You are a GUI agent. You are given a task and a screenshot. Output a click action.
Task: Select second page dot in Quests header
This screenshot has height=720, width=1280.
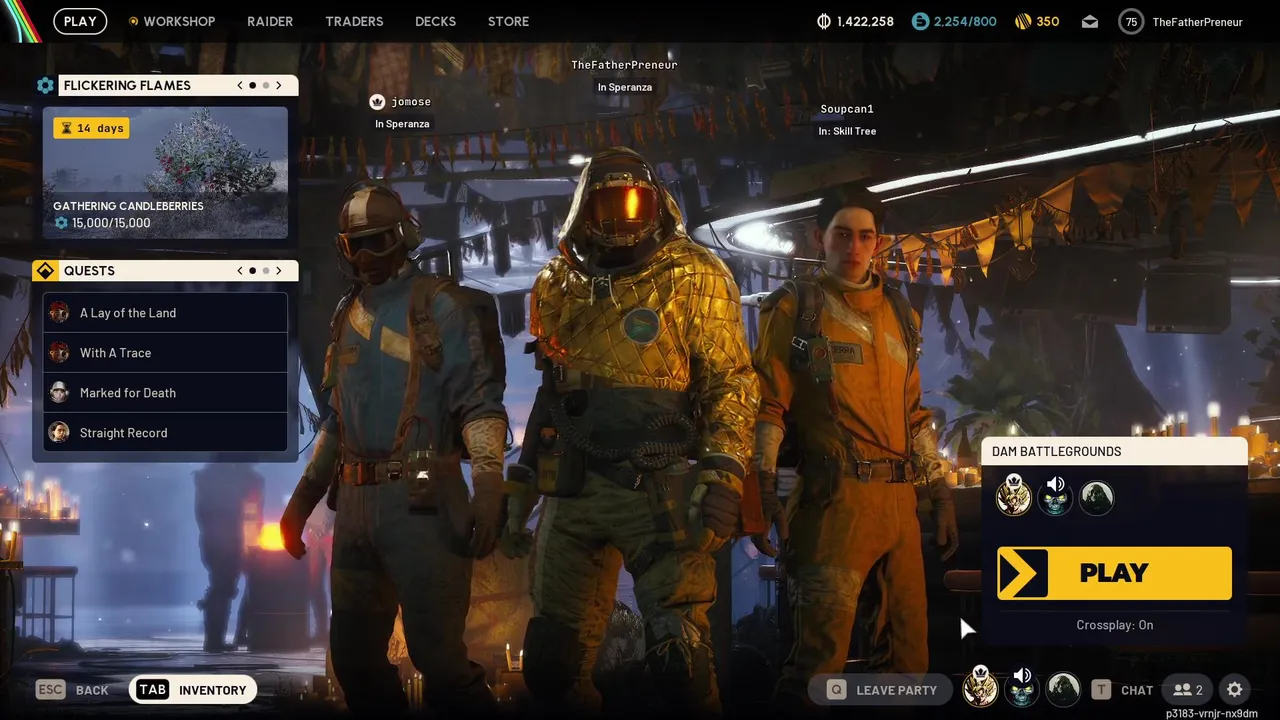tap(266, 270)
